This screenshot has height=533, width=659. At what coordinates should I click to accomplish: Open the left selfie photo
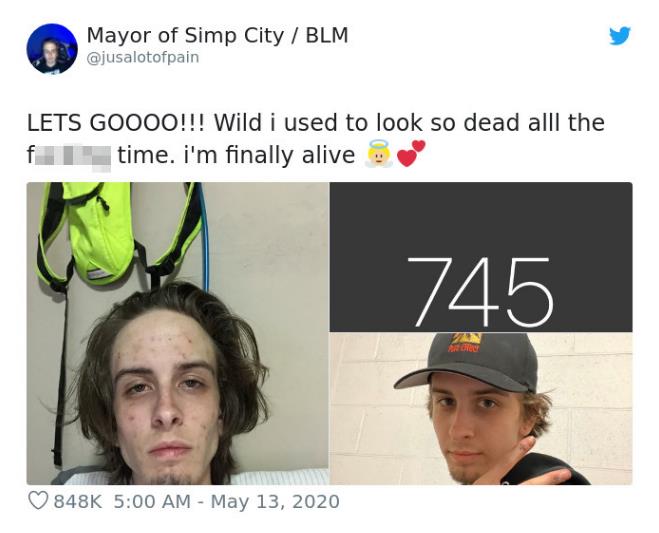(178, 333)
